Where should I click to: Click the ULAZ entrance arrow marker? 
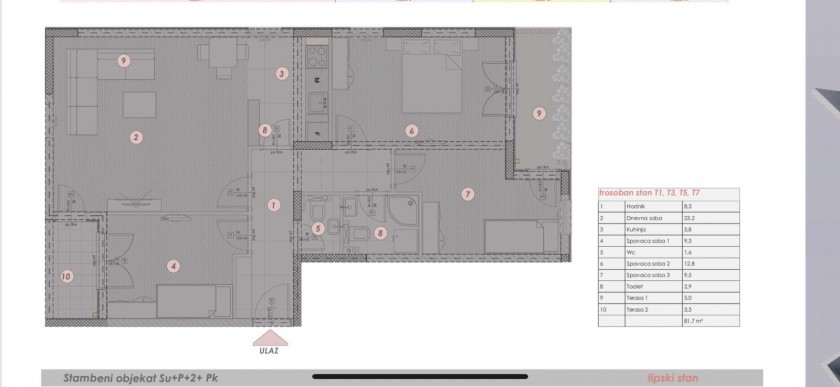(x=270, y=338)
